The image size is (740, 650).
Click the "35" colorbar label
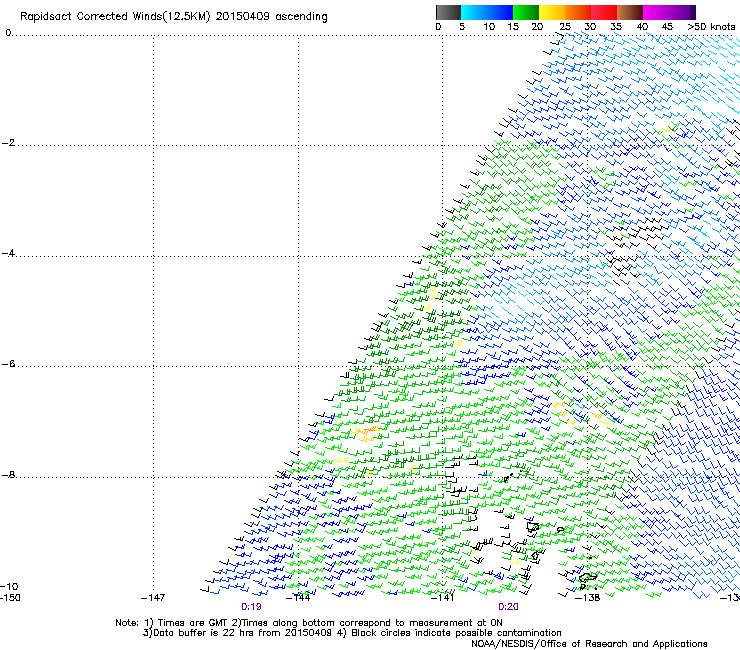(x=616, y=27)
